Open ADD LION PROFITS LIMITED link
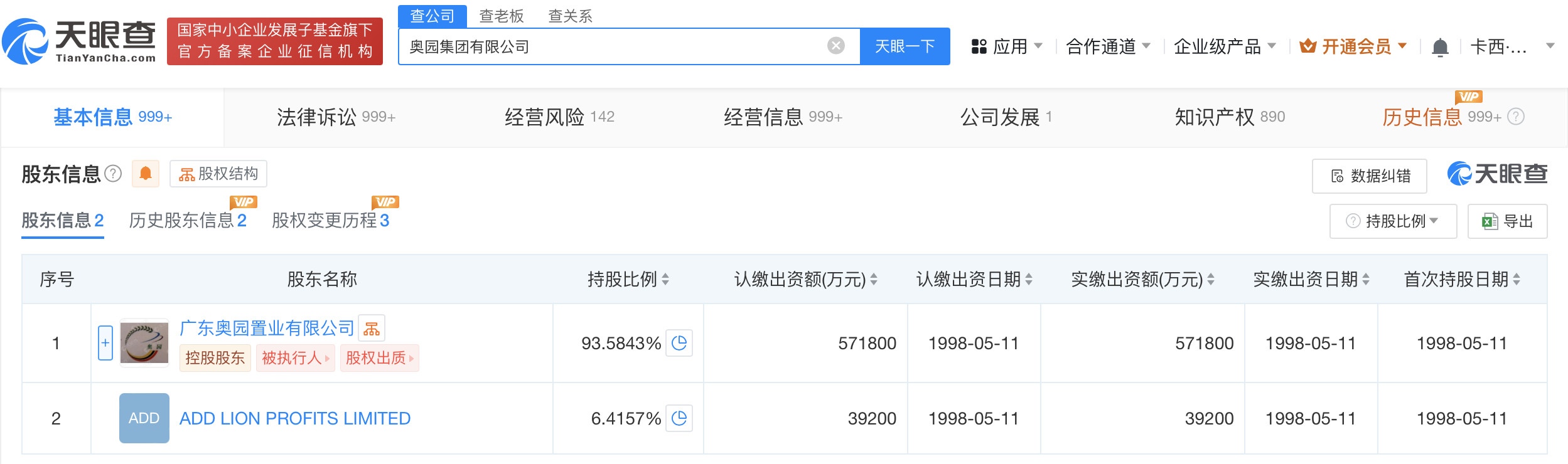 click(295, 418)
